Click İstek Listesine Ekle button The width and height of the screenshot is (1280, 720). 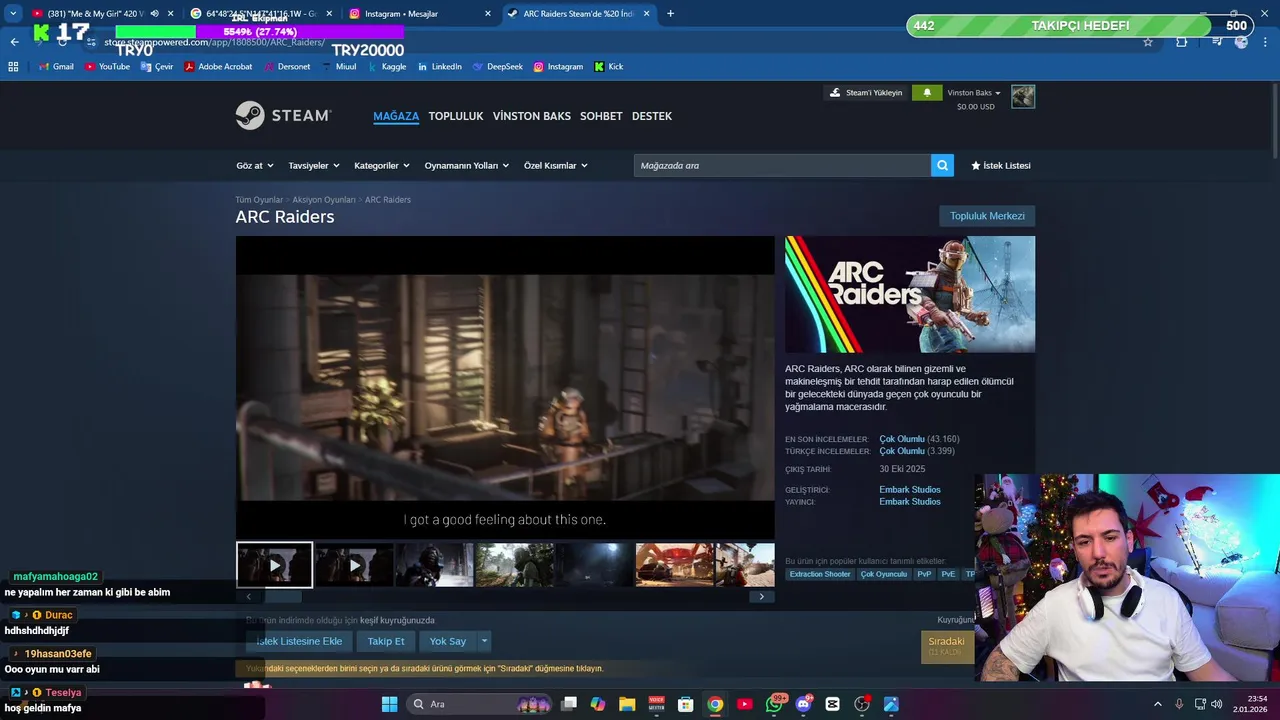point(299,641)
